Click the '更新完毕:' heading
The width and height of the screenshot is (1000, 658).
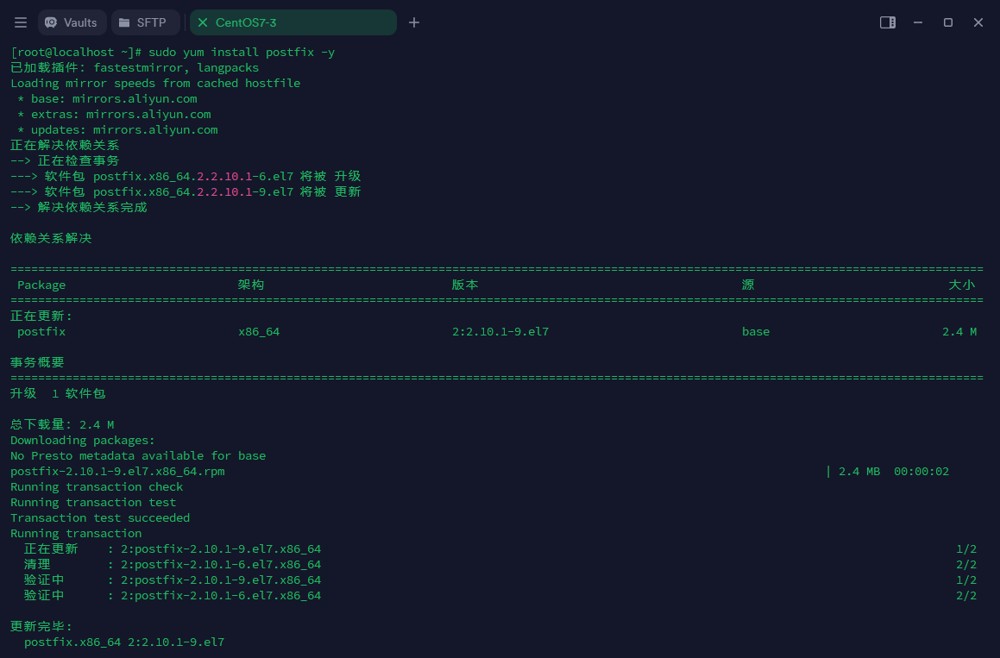tap(41, 627)
